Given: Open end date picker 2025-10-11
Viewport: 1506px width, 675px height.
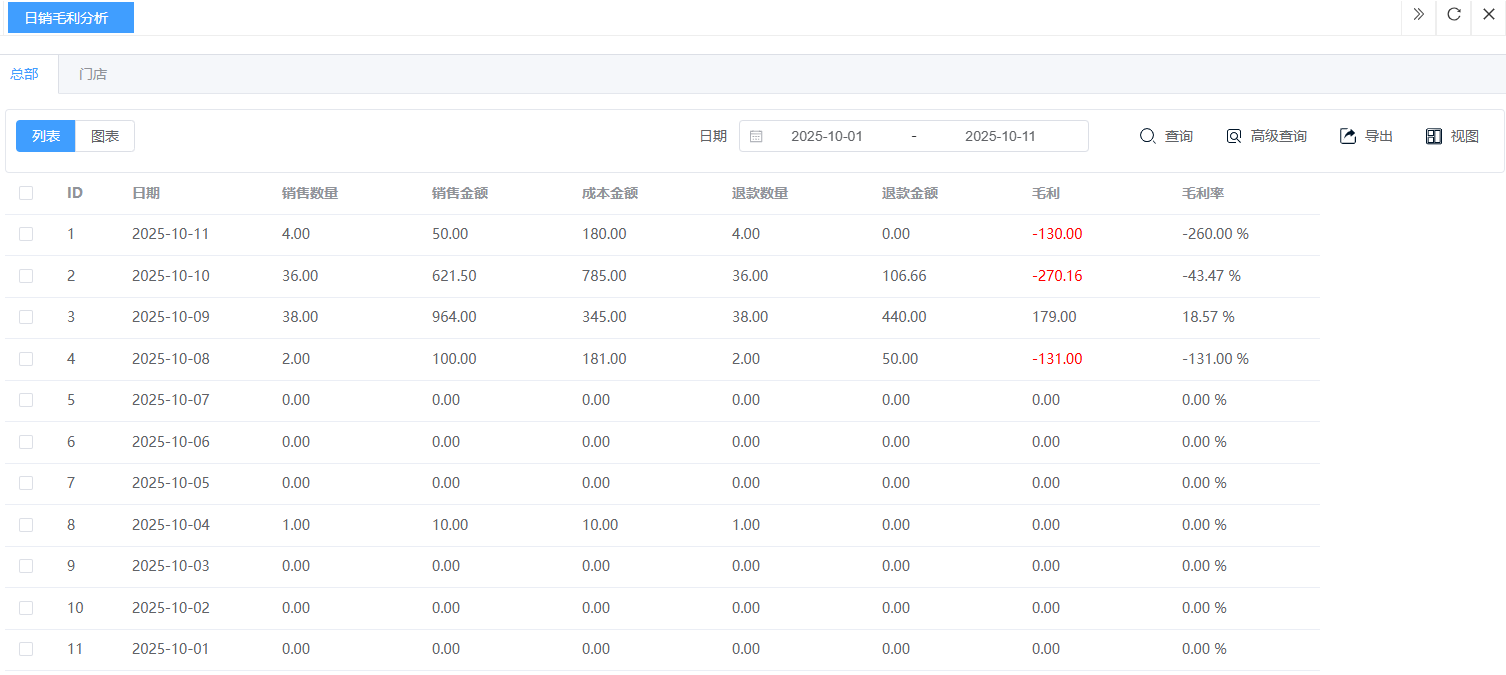Looking at the screenshot, I should pyautogui.click(x=1000, y=136).
